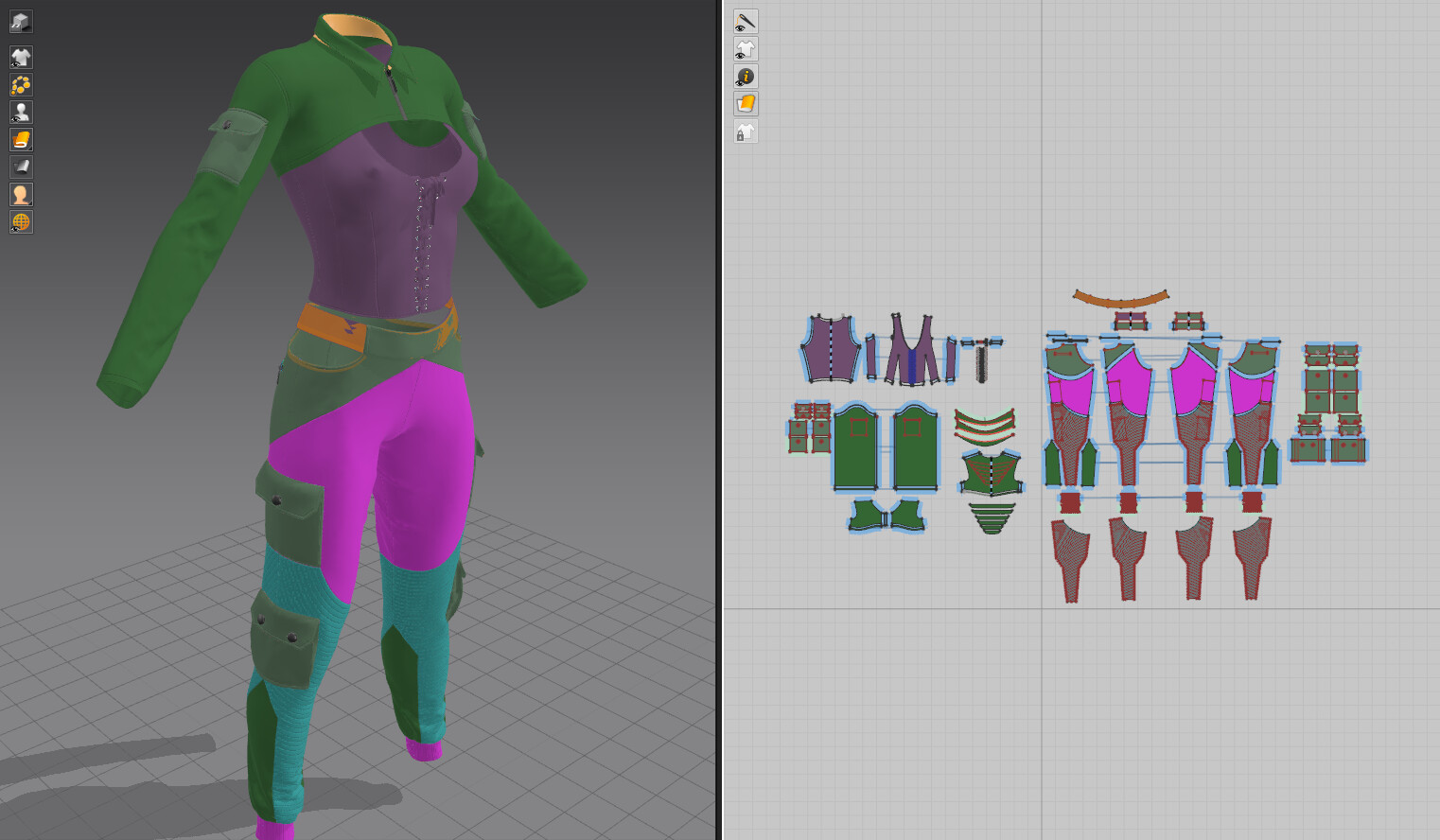Select the green striped triangular pattern piece
The width and height of the screenshot is (1440, 840).
pos(992,518)
